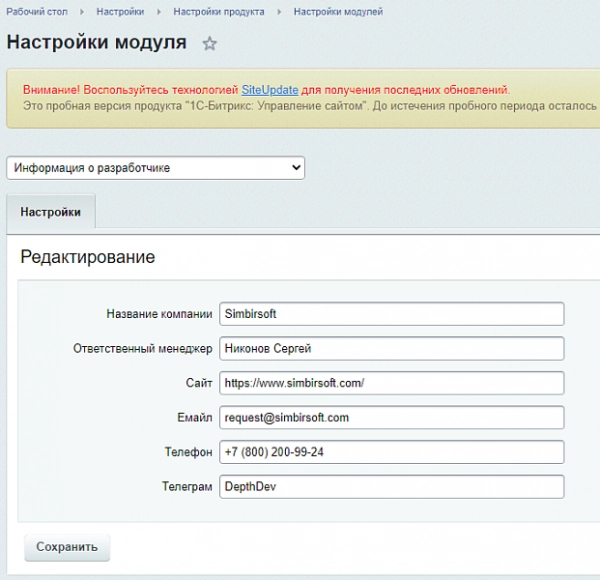This screenshot has width=600, height=580.
Task: Expand arrow after 'Настройки продукта' breadcrumb
Action: (x=279, y=12)
